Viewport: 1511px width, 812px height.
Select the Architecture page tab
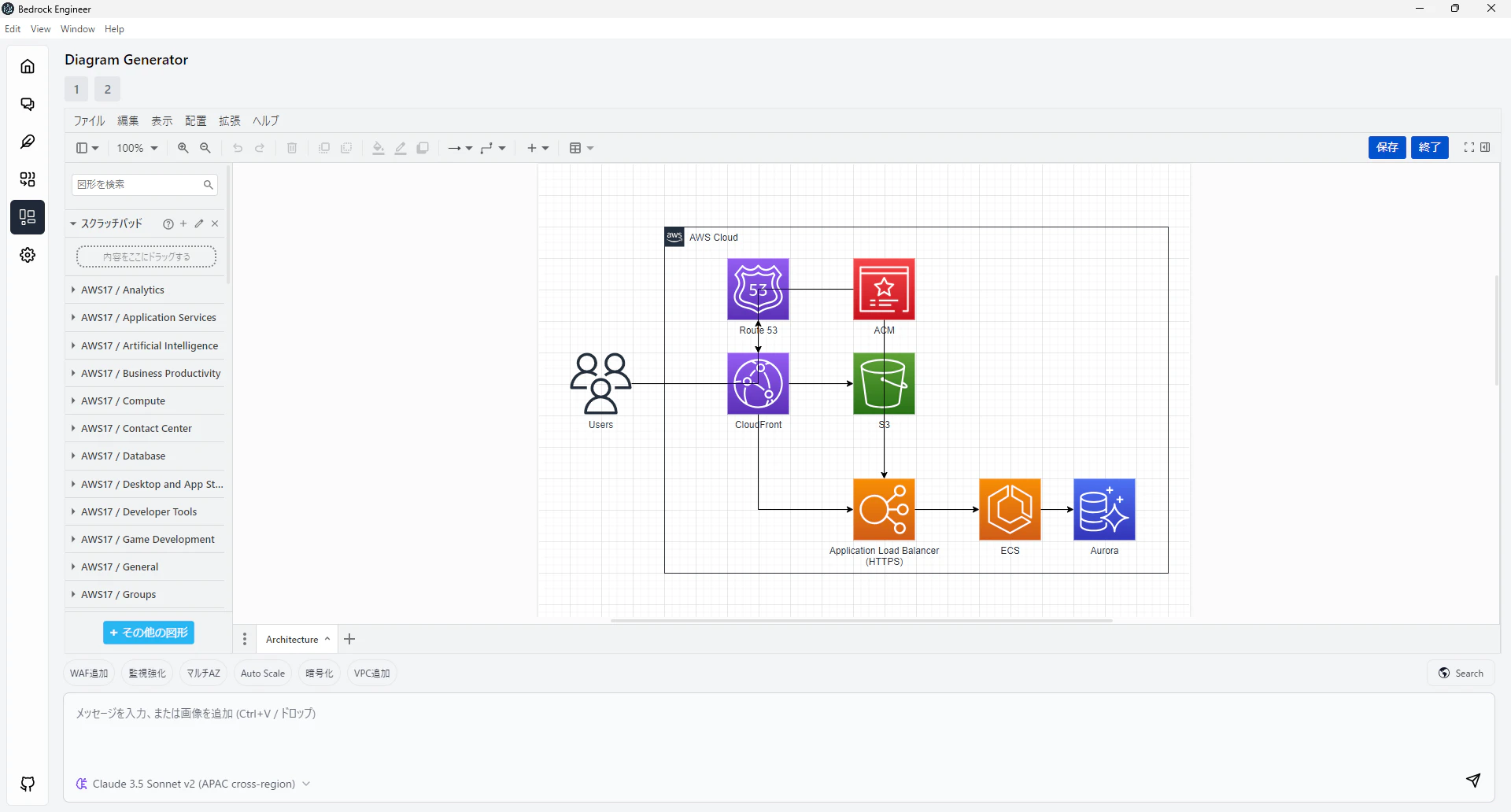pos(297,640)
